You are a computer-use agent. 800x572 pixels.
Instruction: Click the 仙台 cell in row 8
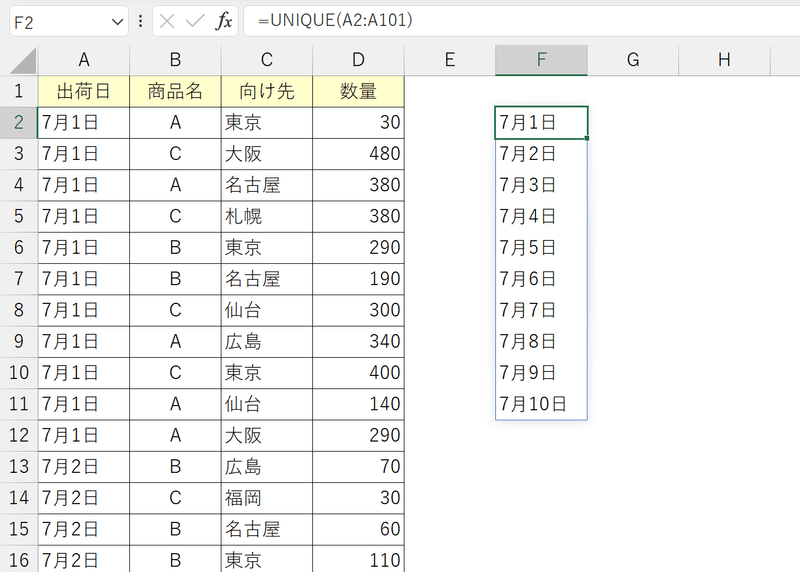[x=267, y=310]
